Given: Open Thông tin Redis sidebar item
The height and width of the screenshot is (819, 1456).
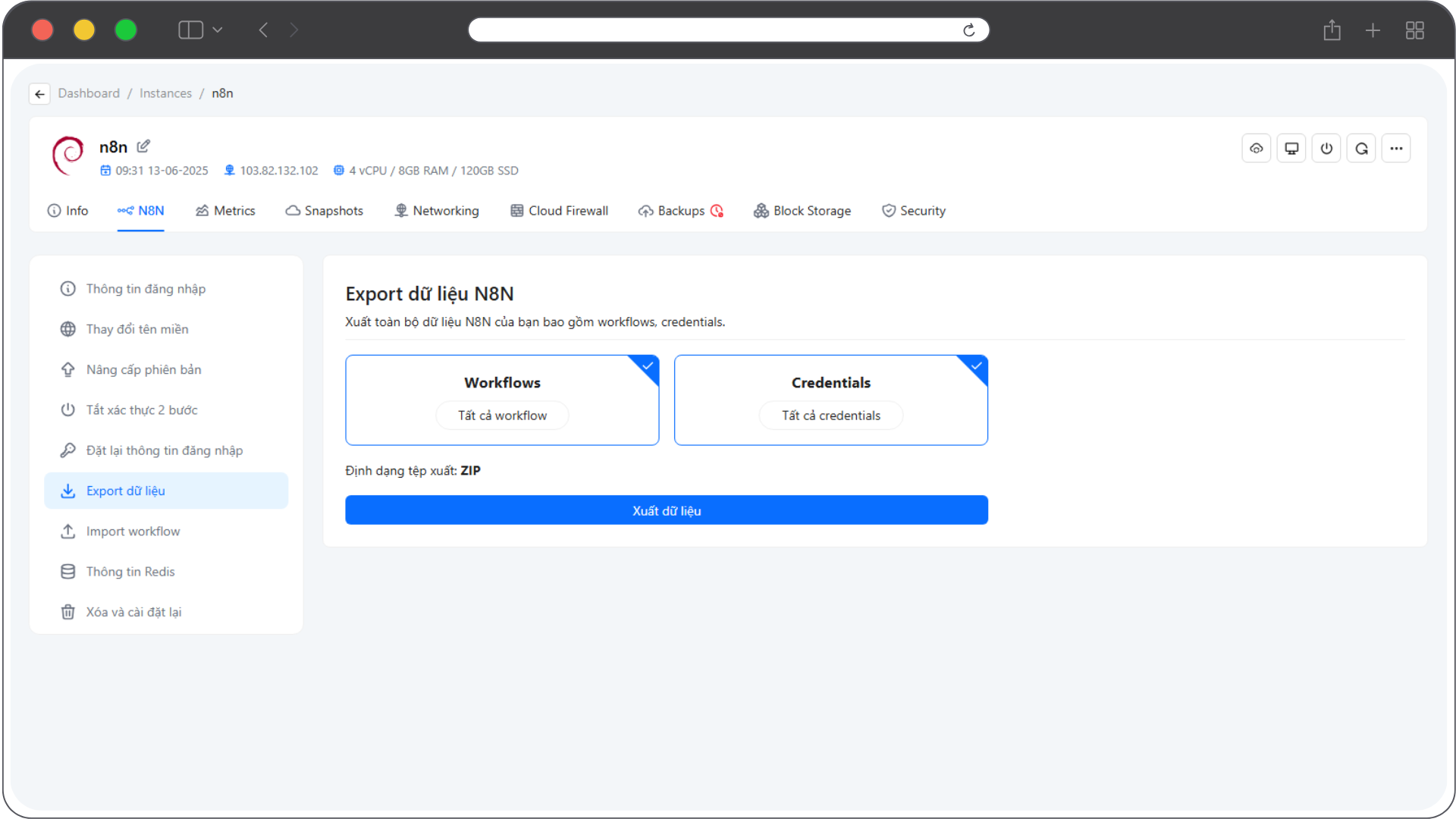Looking at the screenshot, I should [166, 572].
